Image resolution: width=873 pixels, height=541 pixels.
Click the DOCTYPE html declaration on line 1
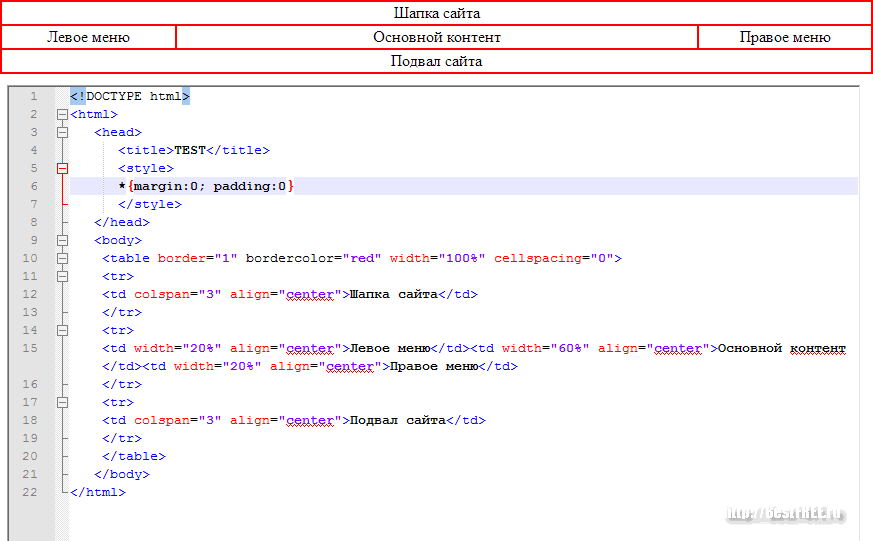click(x=130, y=96)
